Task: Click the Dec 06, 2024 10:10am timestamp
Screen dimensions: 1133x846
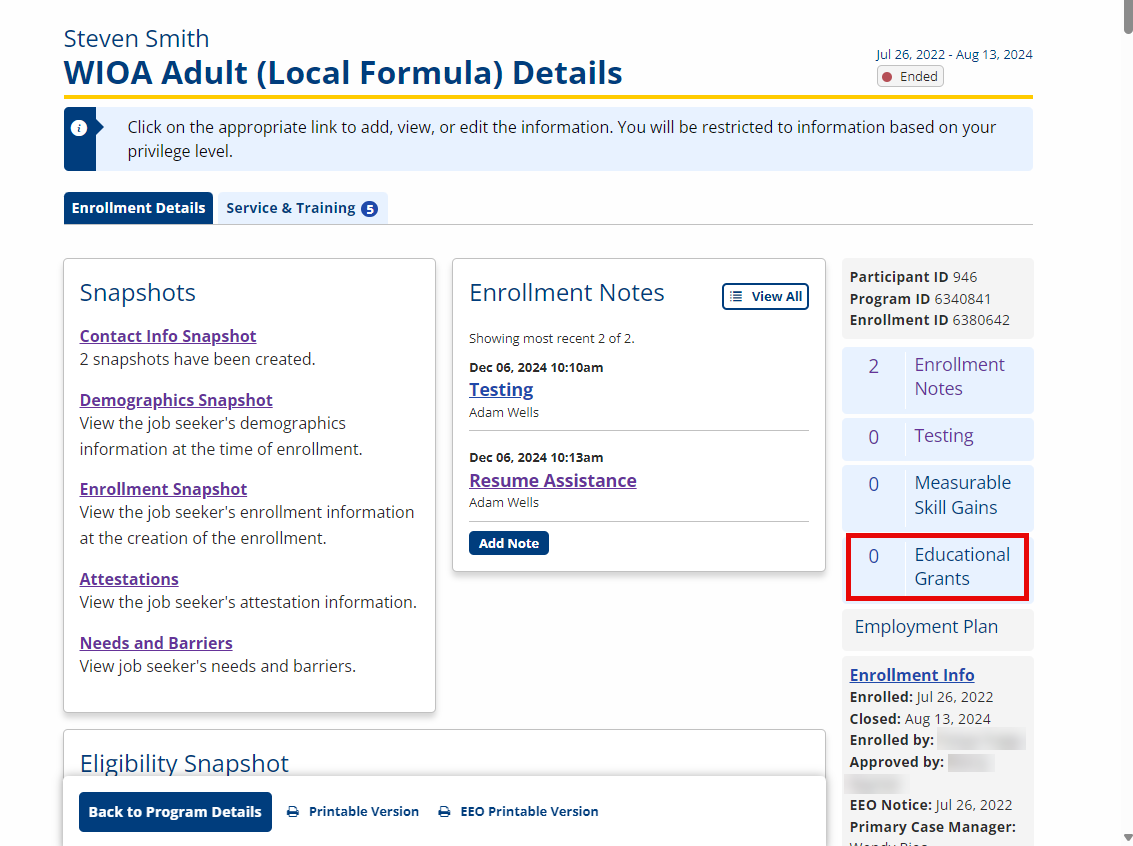Action: click(x=535, y=368)
